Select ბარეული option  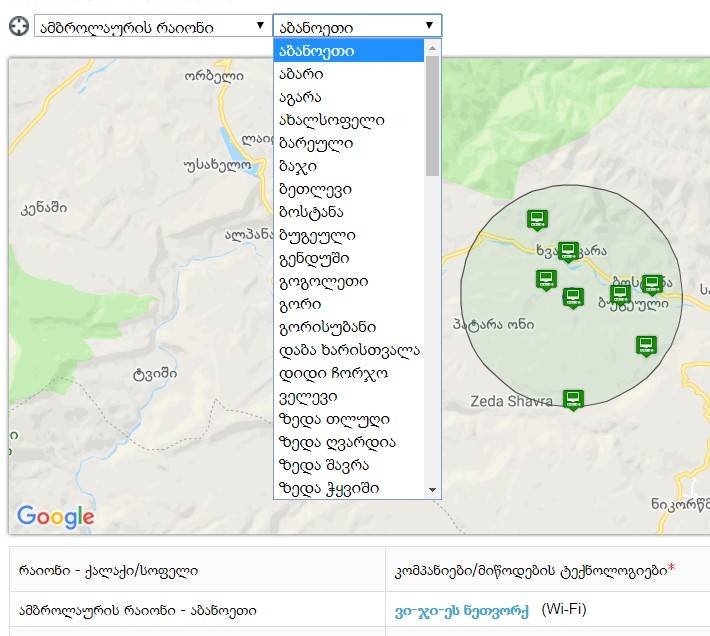pyautogui.click(x=349, y=143)
